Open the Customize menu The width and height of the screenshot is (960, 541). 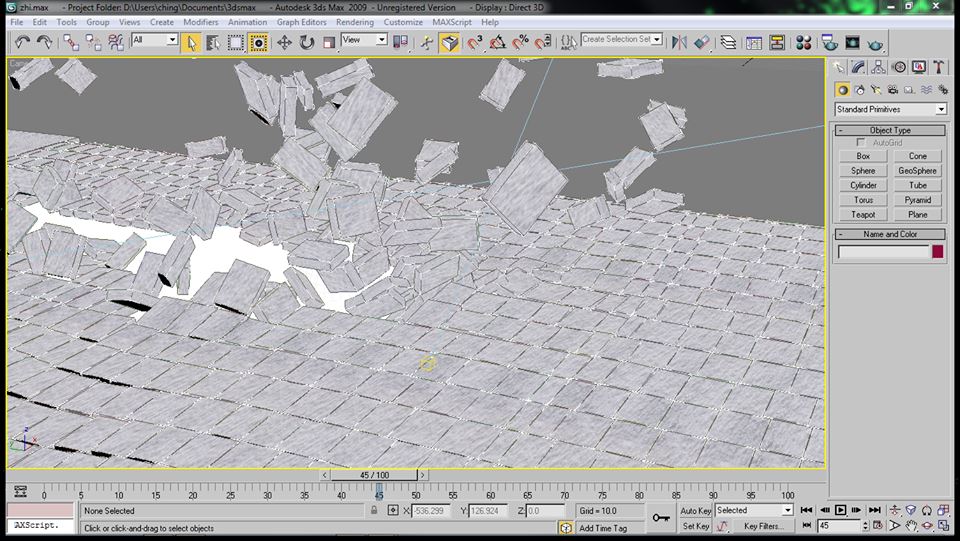(403, 22)
